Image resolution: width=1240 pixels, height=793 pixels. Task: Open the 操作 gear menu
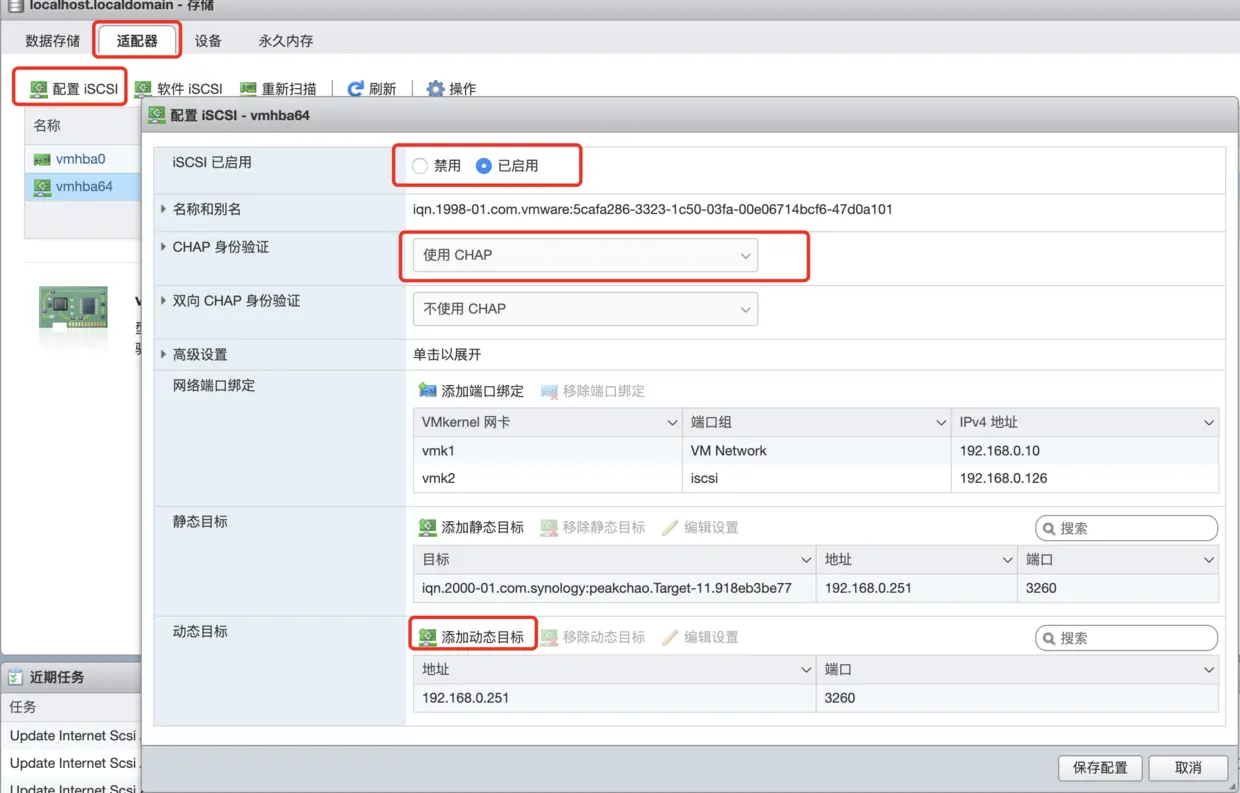451,87
